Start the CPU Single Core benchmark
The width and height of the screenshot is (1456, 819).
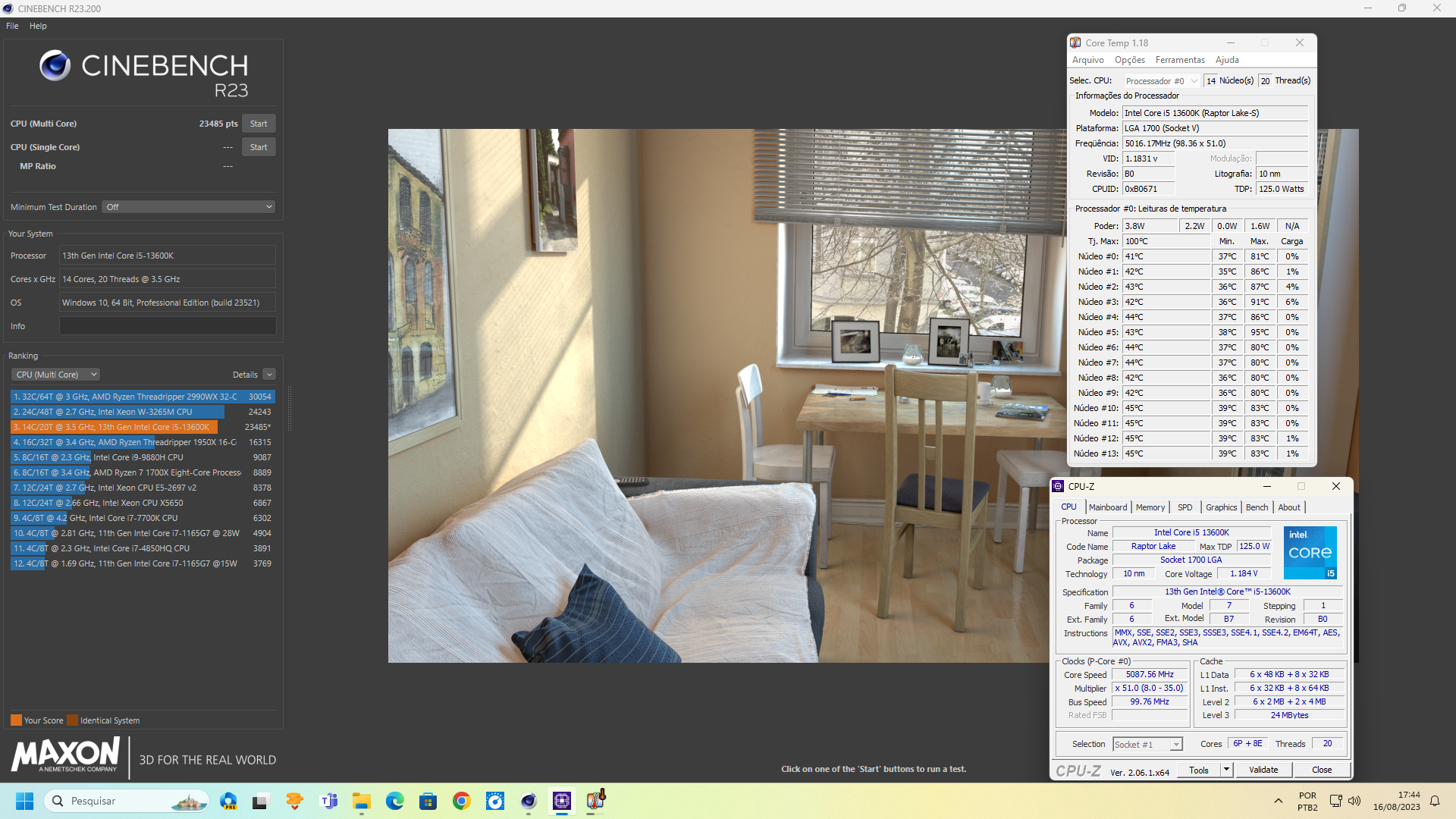(259, 147)
